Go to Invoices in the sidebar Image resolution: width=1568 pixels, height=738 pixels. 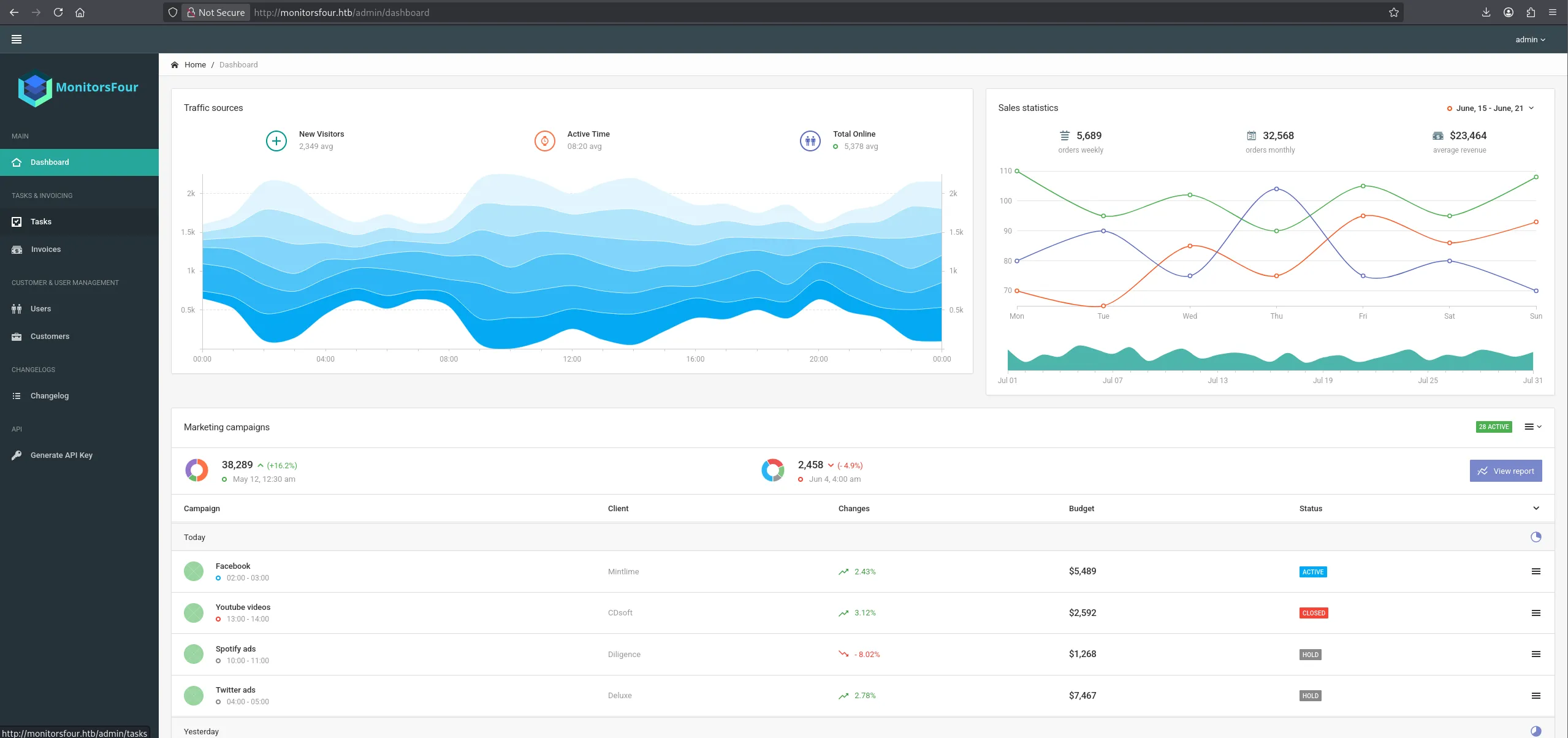pyautogui.click(x=45, y=249)
